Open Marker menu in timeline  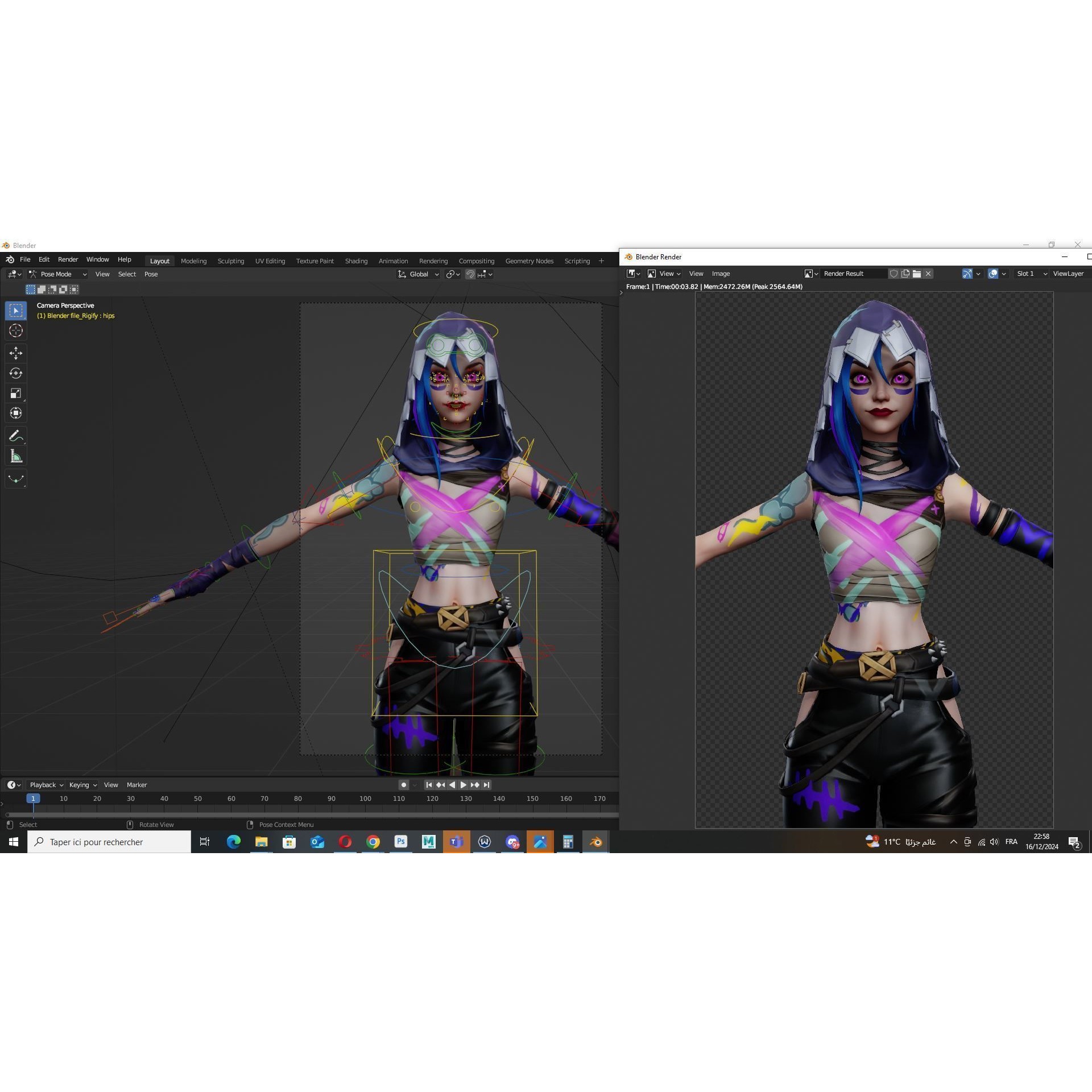136,785
